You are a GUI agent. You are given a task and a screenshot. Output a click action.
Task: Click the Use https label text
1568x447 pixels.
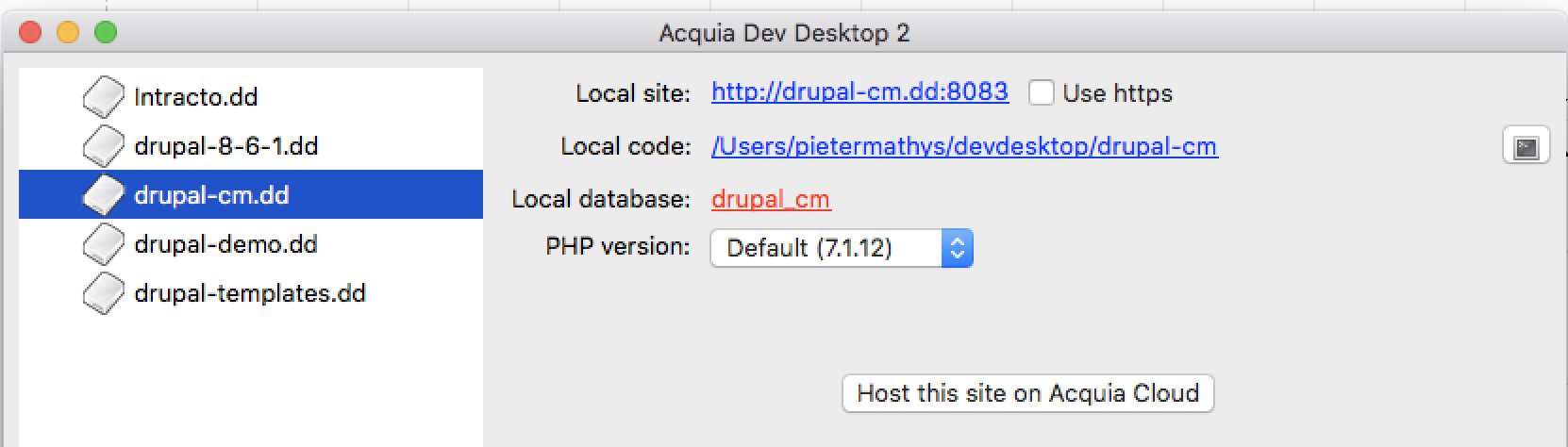click(x=1117, y=93)
